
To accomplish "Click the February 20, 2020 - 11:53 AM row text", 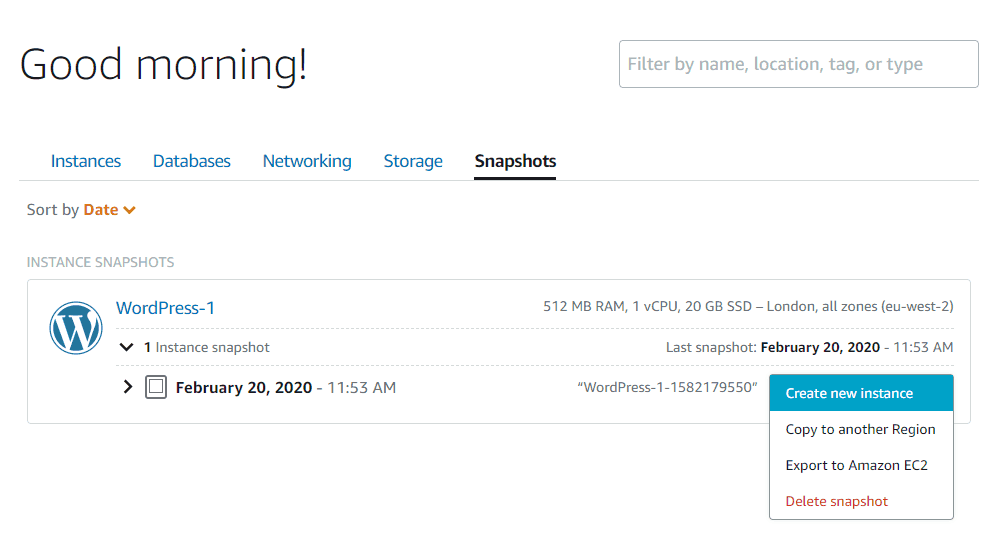I will click(x=285, y=387).
